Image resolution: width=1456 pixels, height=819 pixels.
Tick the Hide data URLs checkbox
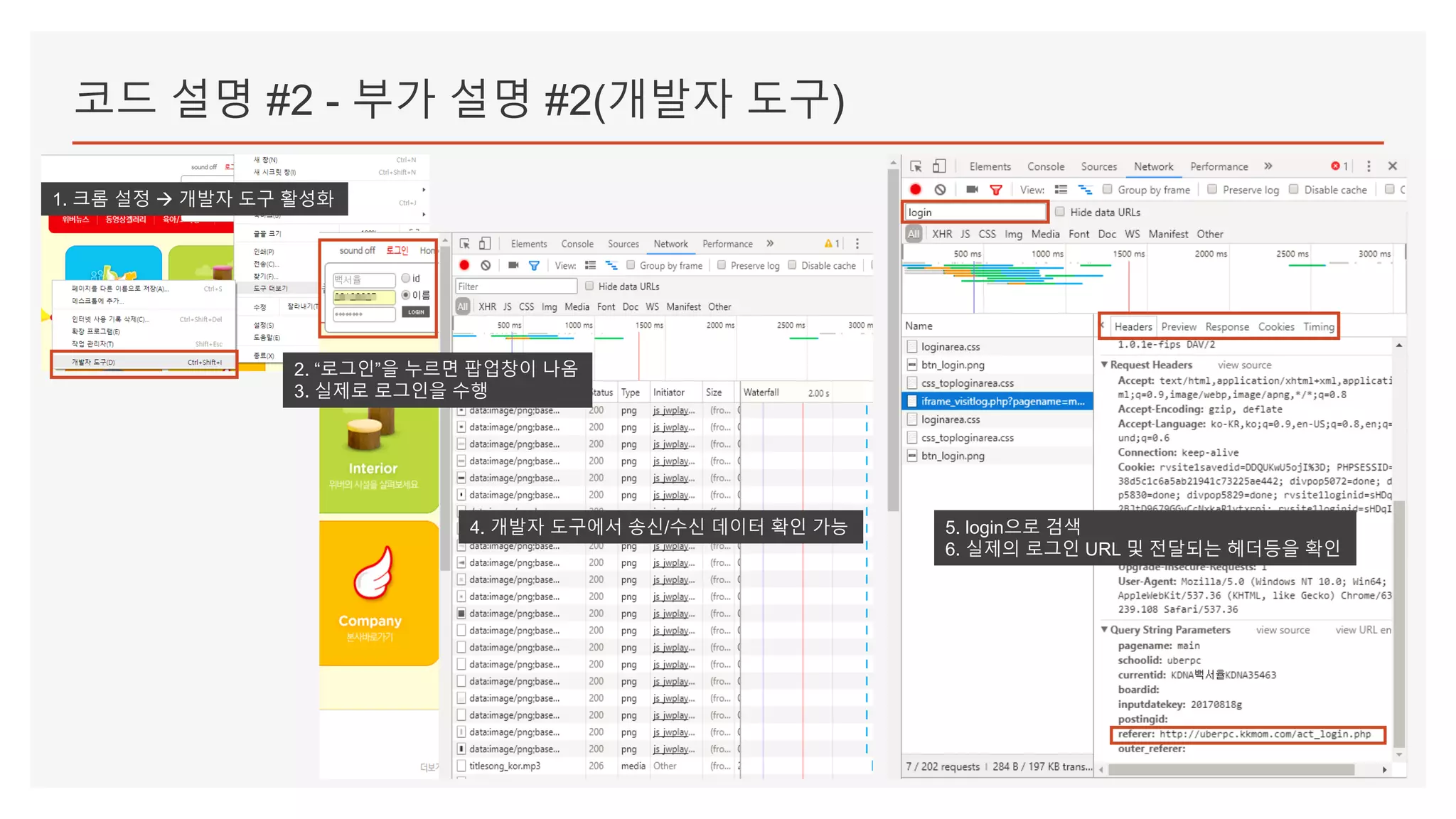click(x=1060, y=212)
